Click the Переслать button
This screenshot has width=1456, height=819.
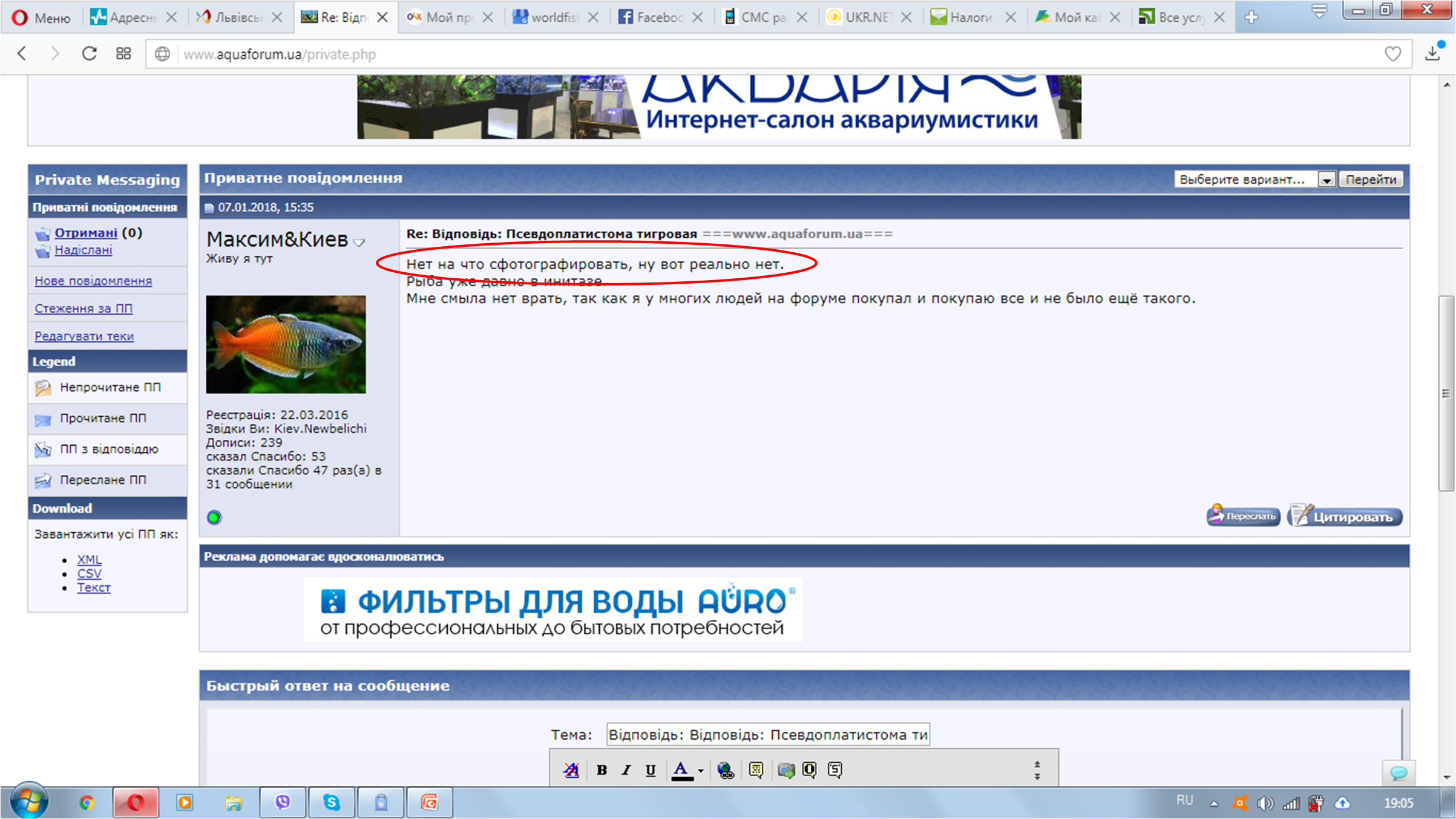click(x=1243, y=516)
